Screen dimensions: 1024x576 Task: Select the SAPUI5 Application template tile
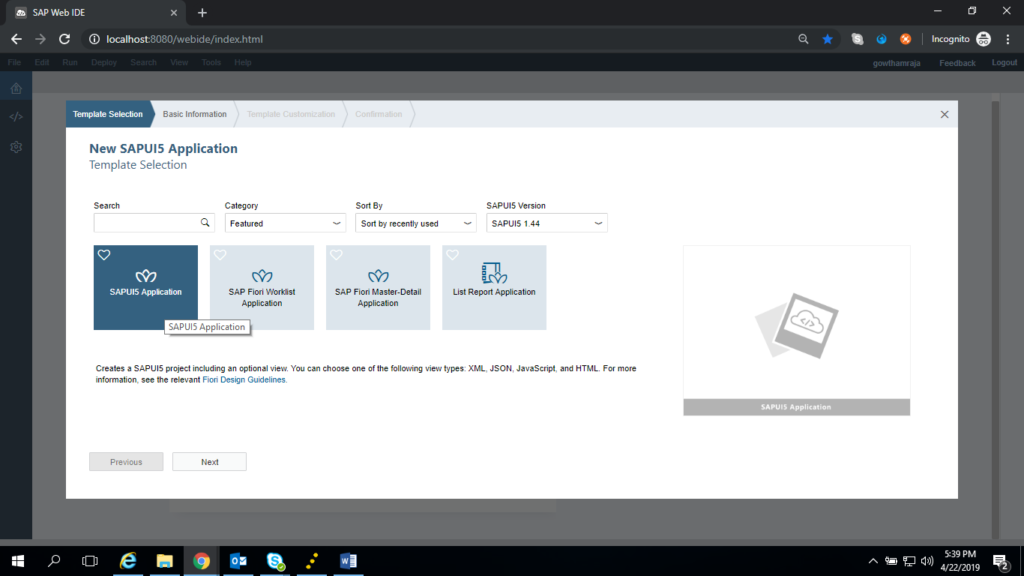pos(146,287)
